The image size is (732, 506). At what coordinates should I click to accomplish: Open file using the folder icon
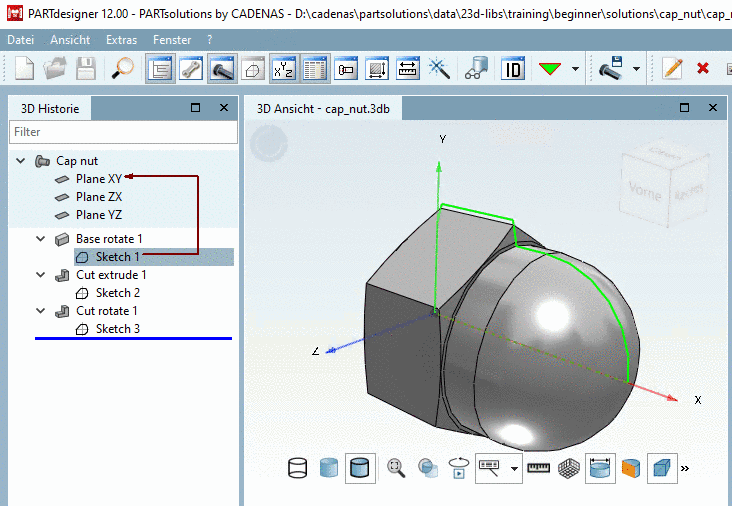point(55,69)
